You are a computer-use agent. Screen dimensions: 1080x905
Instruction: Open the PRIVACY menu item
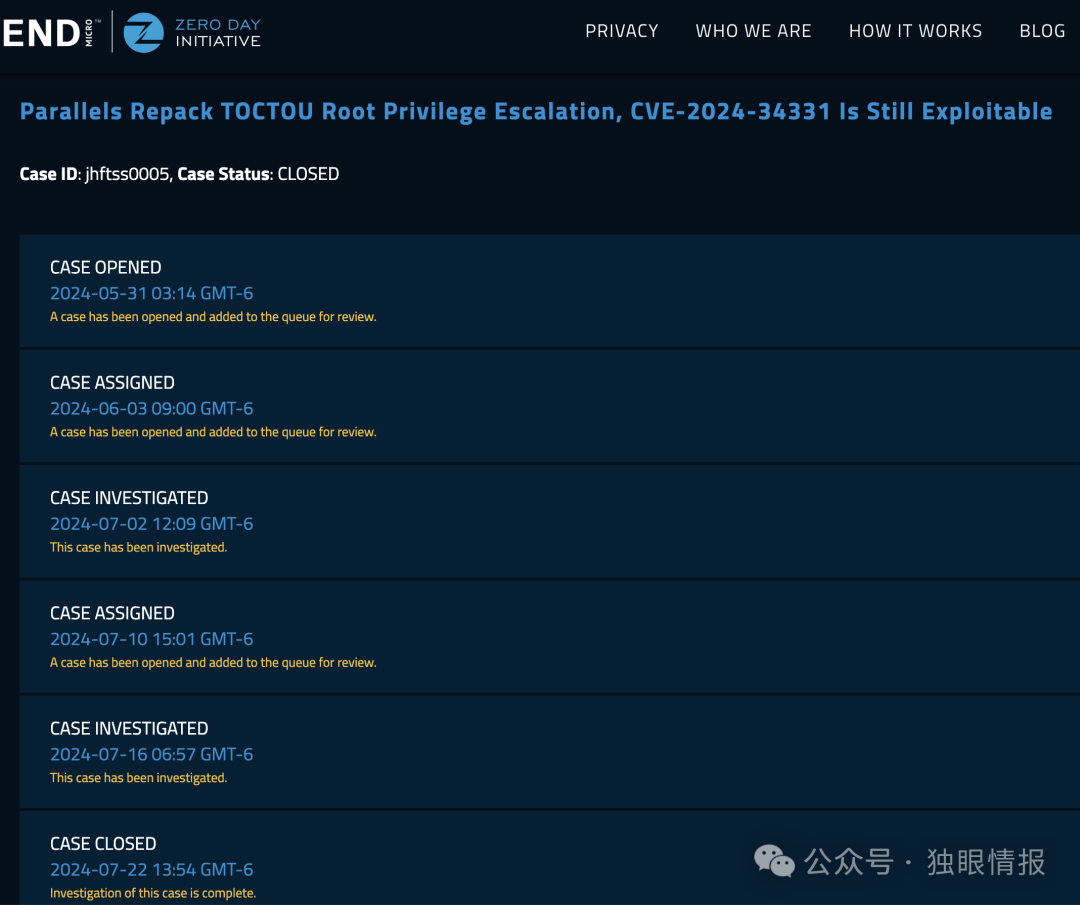point(621,31)
